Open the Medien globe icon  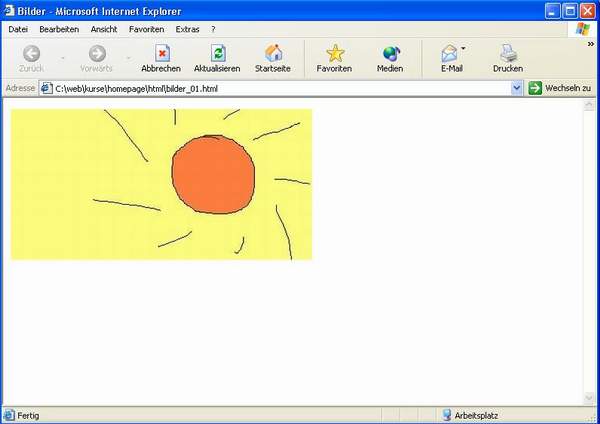(x=391, y=54)
